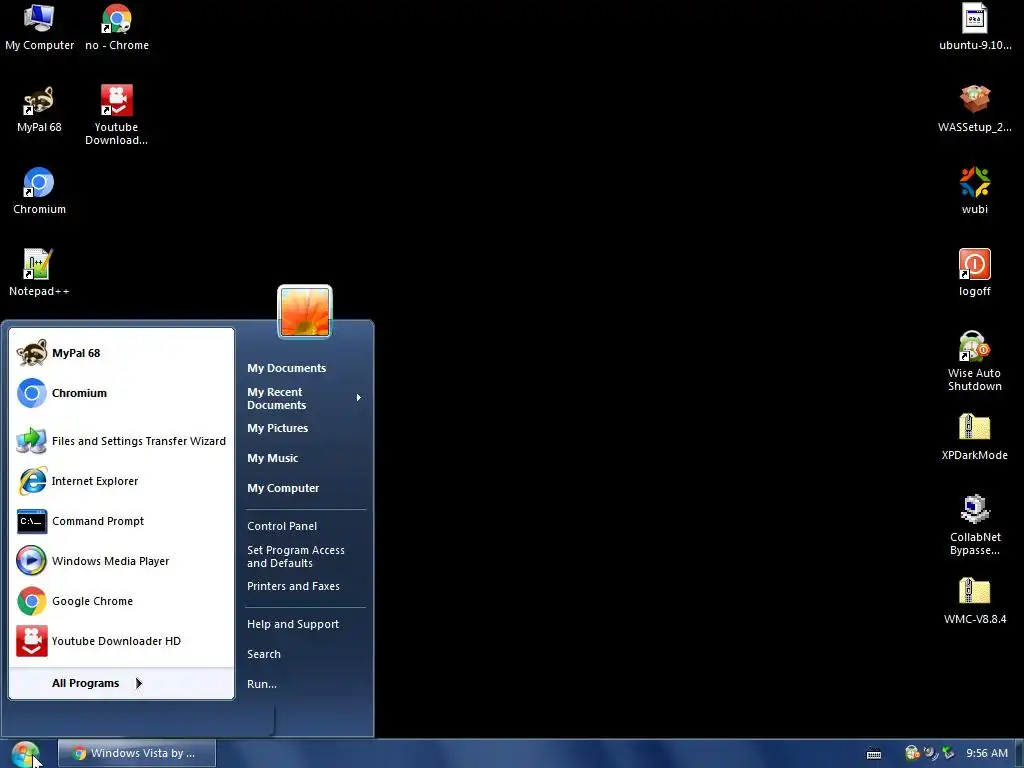Expand All Programs list
Image resolution: width=1024 pixels, height=768 pixels.
pos(121,683)
